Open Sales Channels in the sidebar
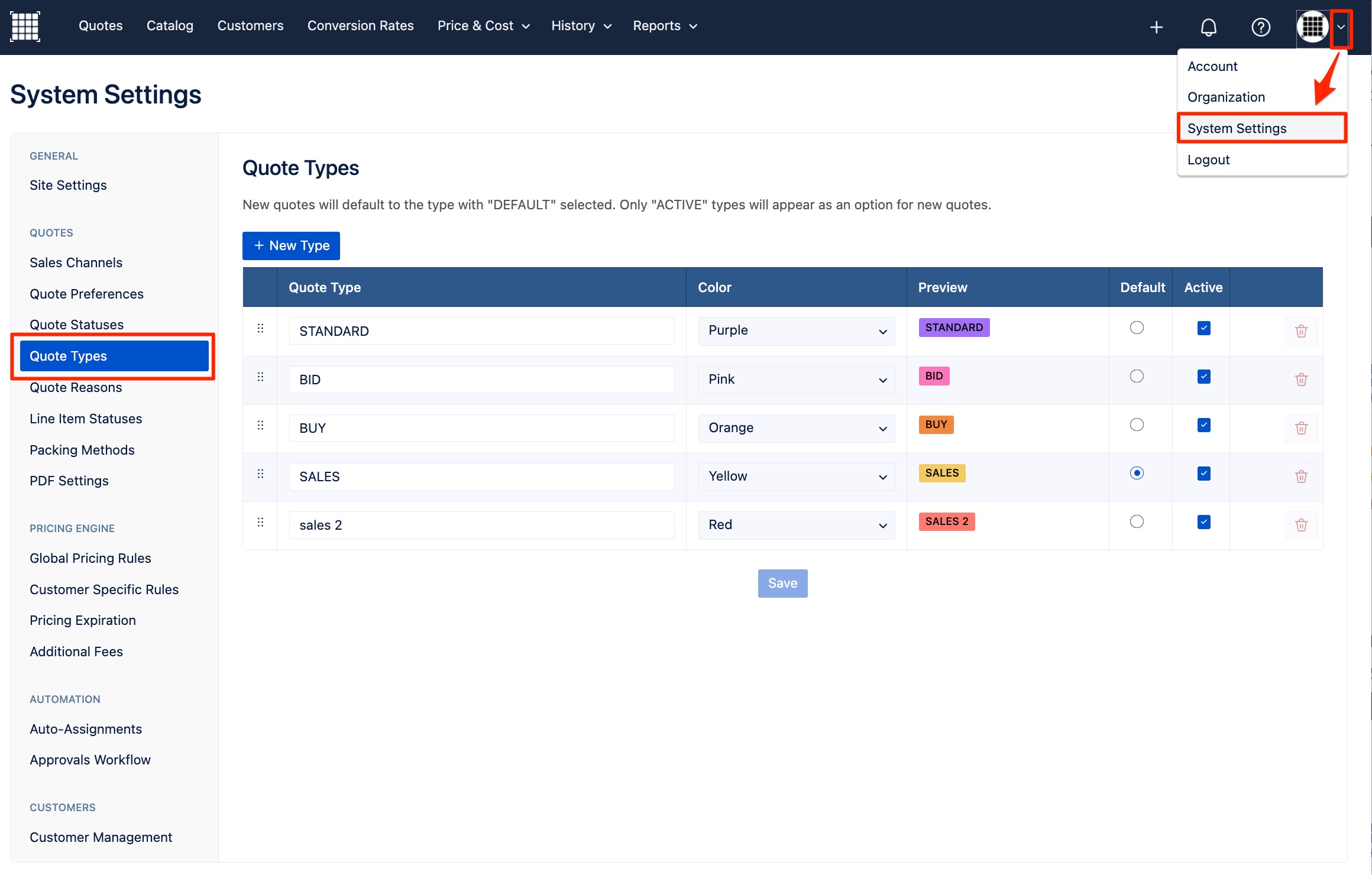Viewport: 1372px width, 875px height. coord(76,262)
